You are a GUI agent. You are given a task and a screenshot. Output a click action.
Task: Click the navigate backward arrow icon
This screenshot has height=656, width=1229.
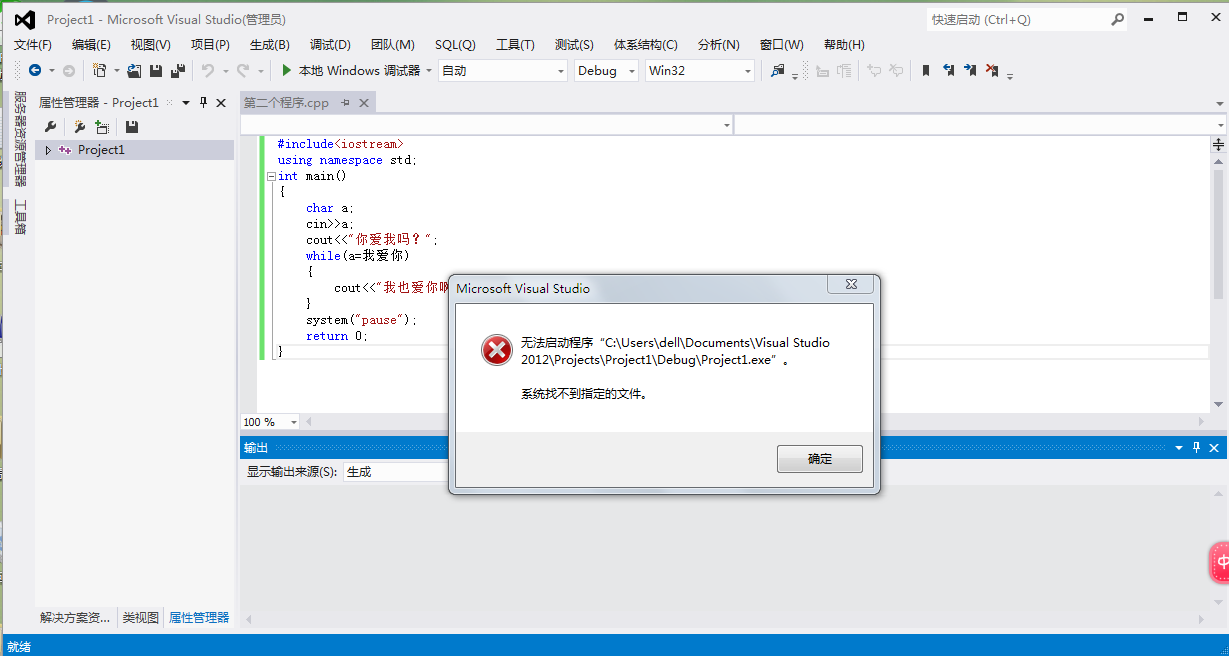pos(35,71)
